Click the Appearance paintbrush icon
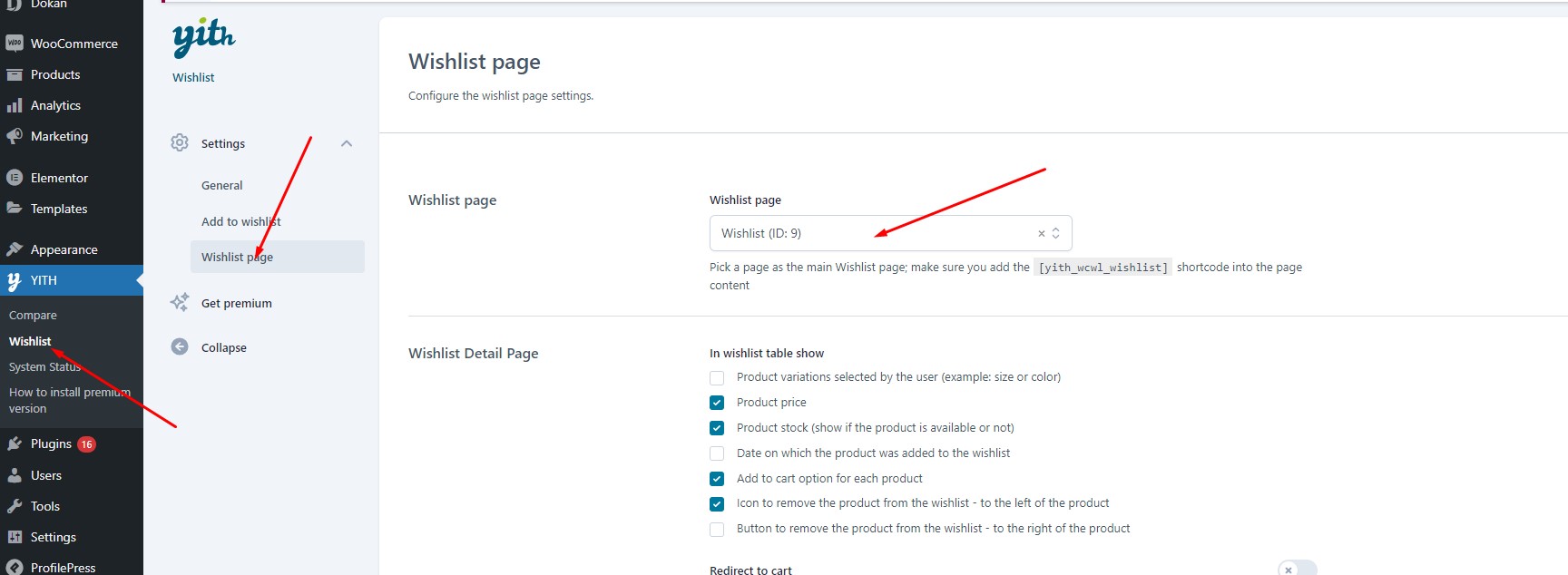This screenshot has width=1568, height=575. [15, 249]
